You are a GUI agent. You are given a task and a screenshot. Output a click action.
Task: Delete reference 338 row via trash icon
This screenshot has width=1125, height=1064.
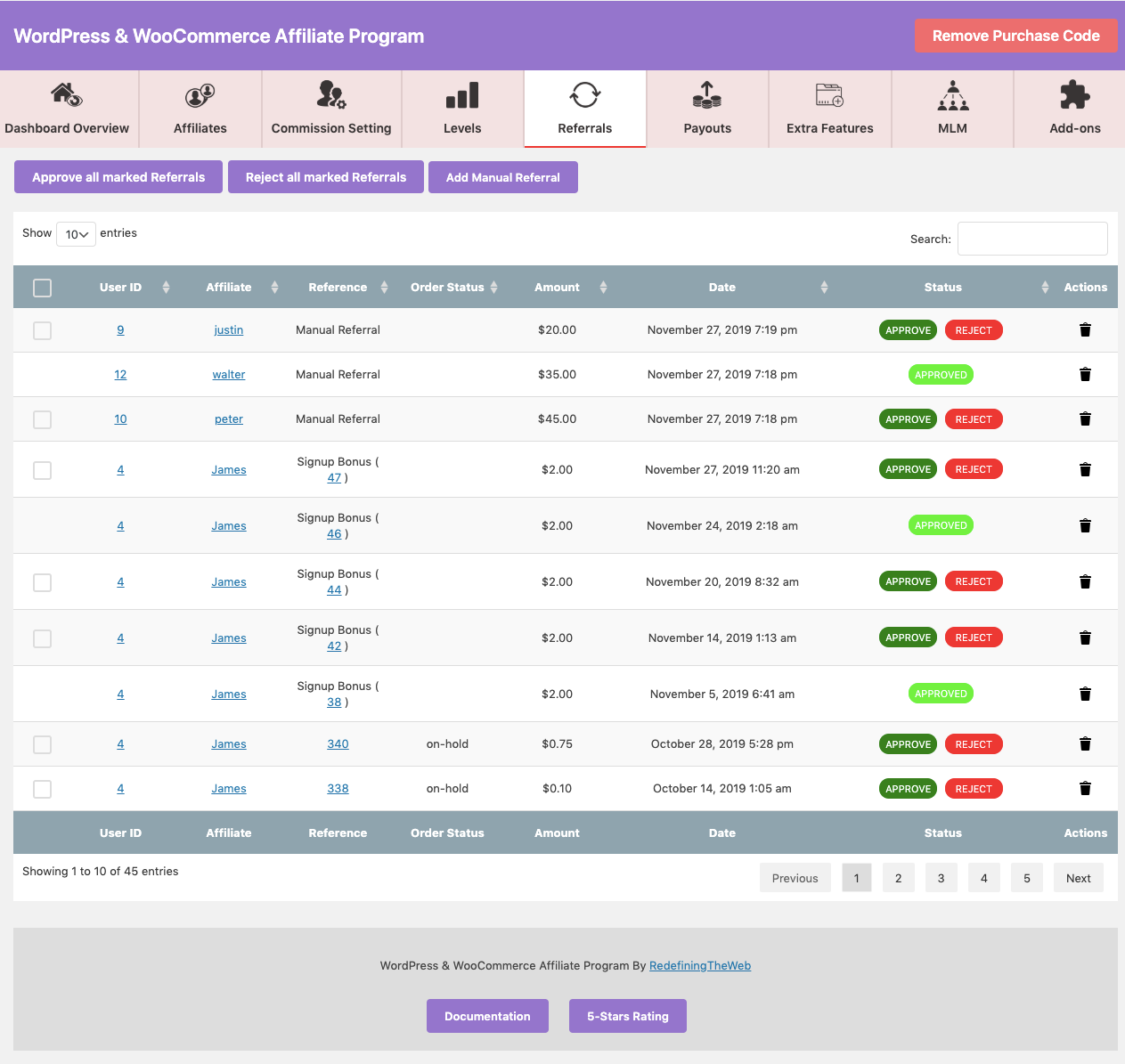click(x=1085, y=788)
